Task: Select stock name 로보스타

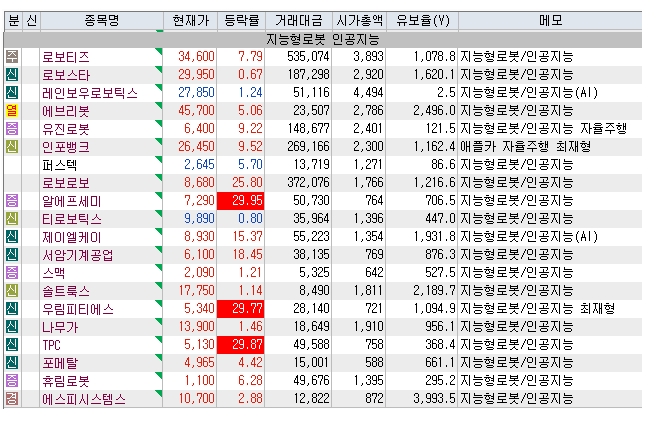Action: tap(66, 75)
